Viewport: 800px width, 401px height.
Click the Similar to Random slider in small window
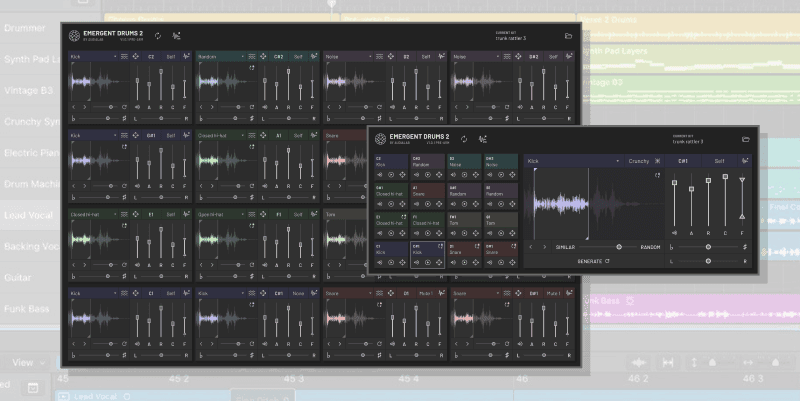608,247
